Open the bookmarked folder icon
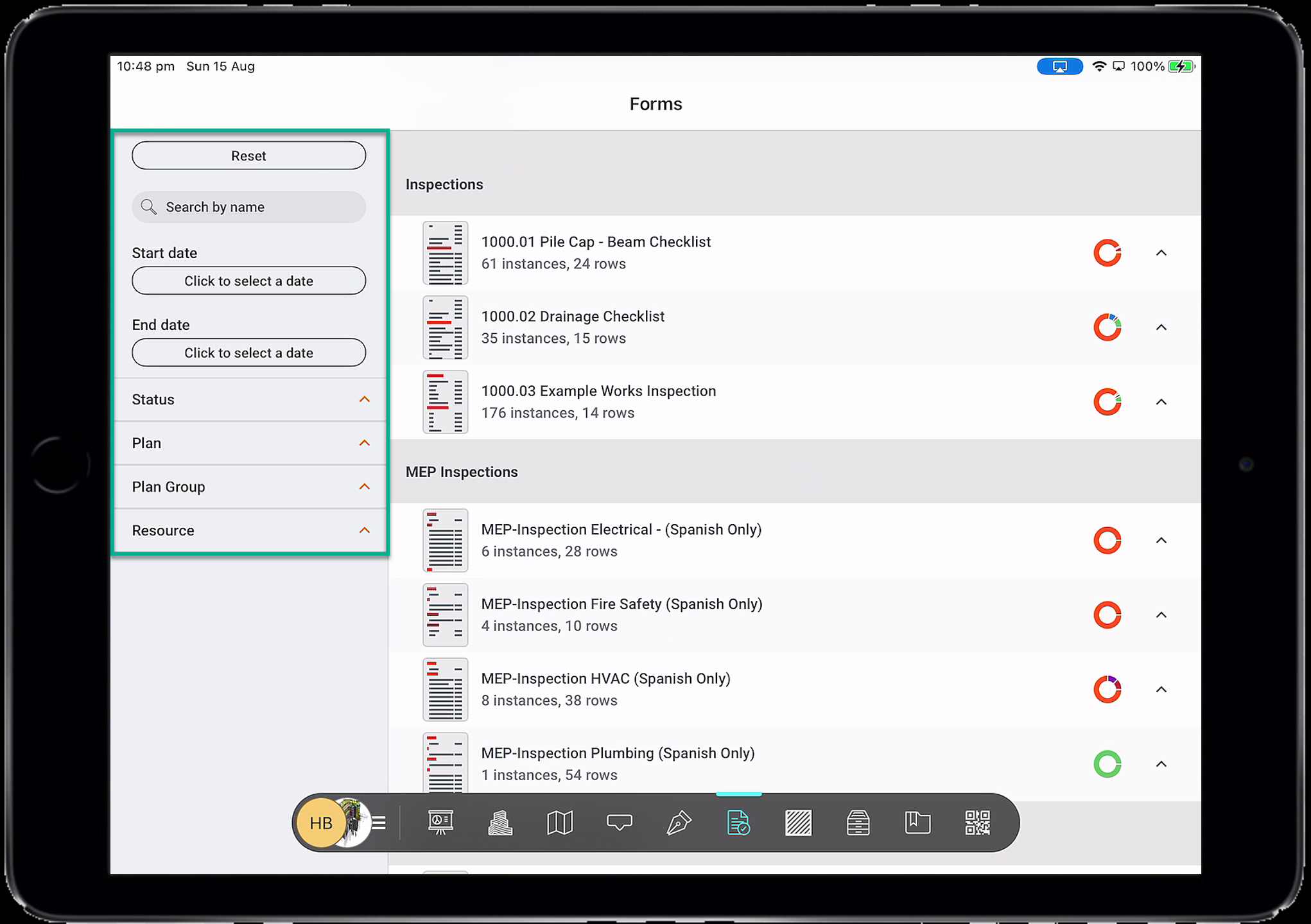This screenshot has height=924, width=1311. [x=917, y=823]
